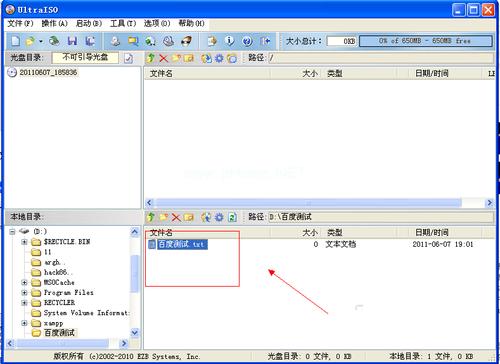This screenshot has height=364, width=500.
Task: Click the last icon in the disc pane toolbar
Action: point(232,58)
